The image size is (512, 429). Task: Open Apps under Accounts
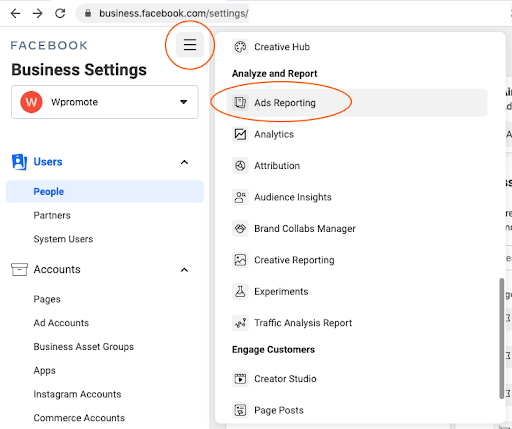(45, 370)
